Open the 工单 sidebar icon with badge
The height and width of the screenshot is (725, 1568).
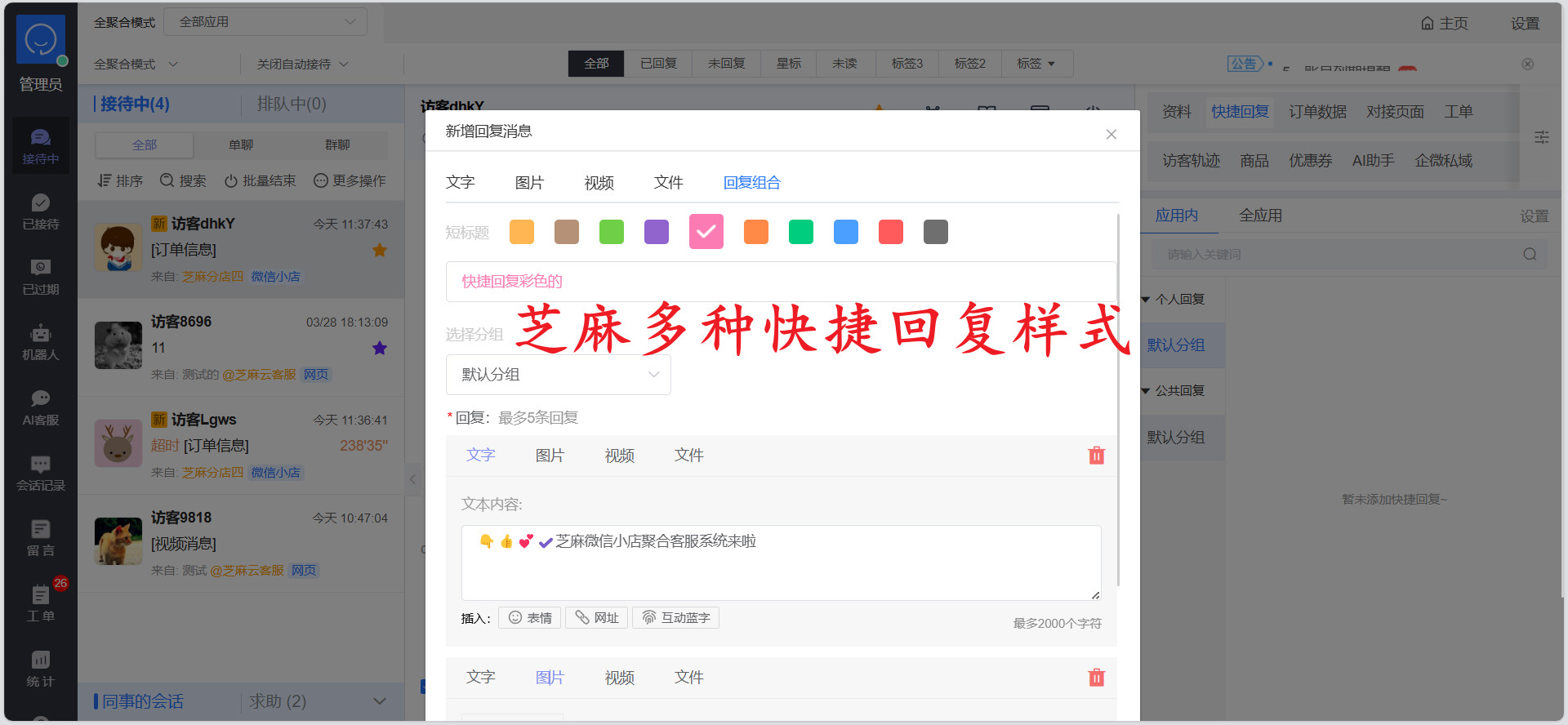[41, 603]
